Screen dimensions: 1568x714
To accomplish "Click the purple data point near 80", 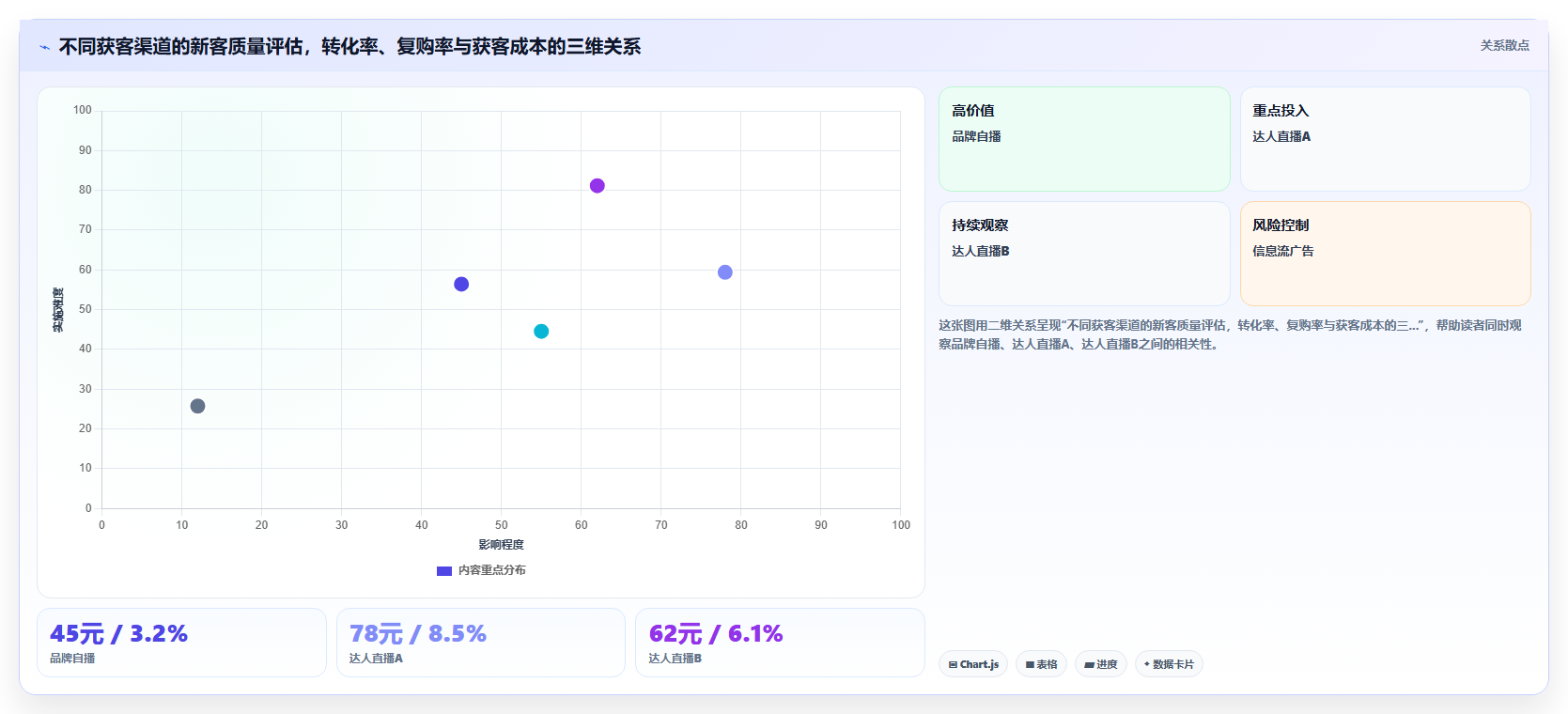I will pos(597,186).
